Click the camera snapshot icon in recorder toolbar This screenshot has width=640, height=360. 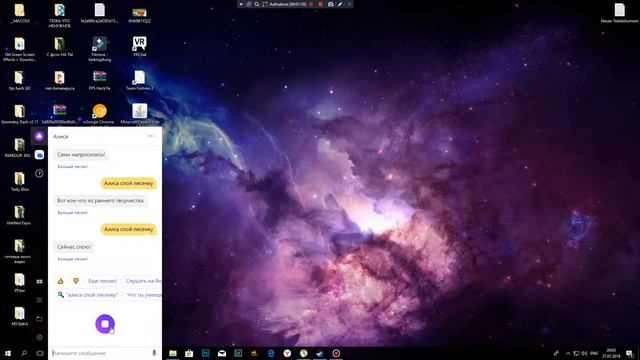[331, 4]
